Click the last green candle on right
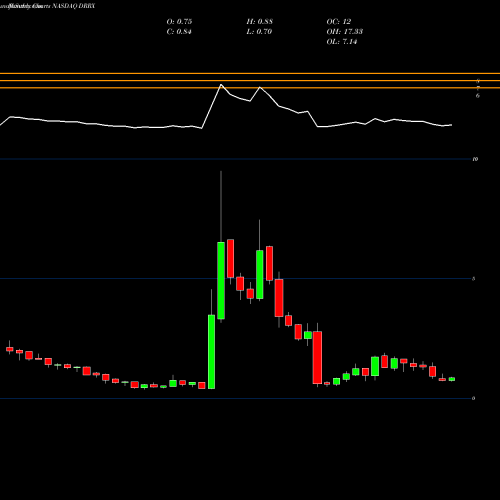Screen dimensions: 500x500 [452, 379]
